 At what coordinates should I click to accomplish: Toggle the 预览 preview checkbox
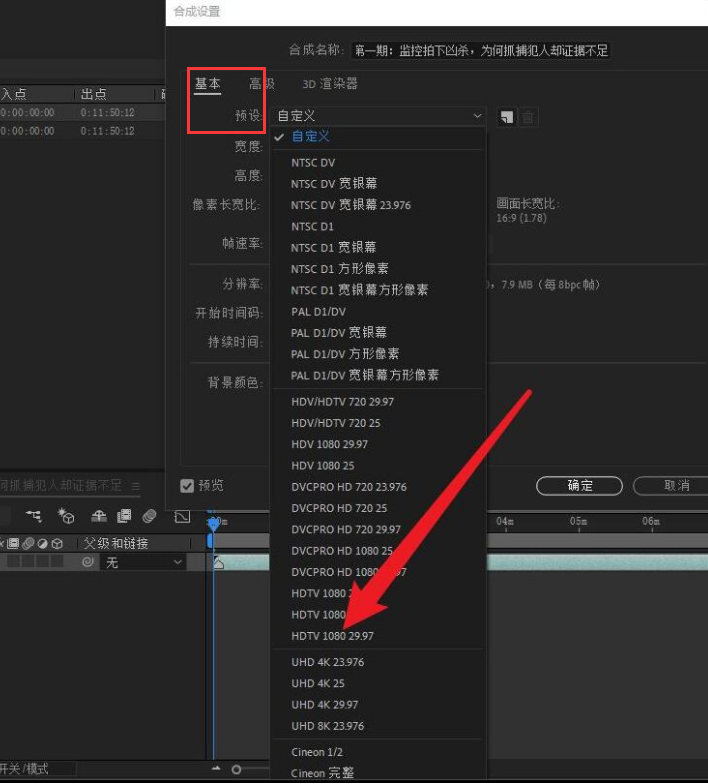pos(187,486)
